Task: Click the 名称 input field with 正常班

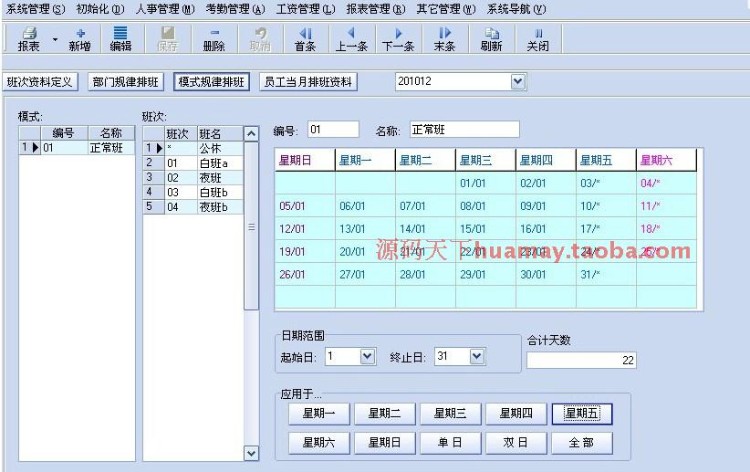Action: [464, 130]
